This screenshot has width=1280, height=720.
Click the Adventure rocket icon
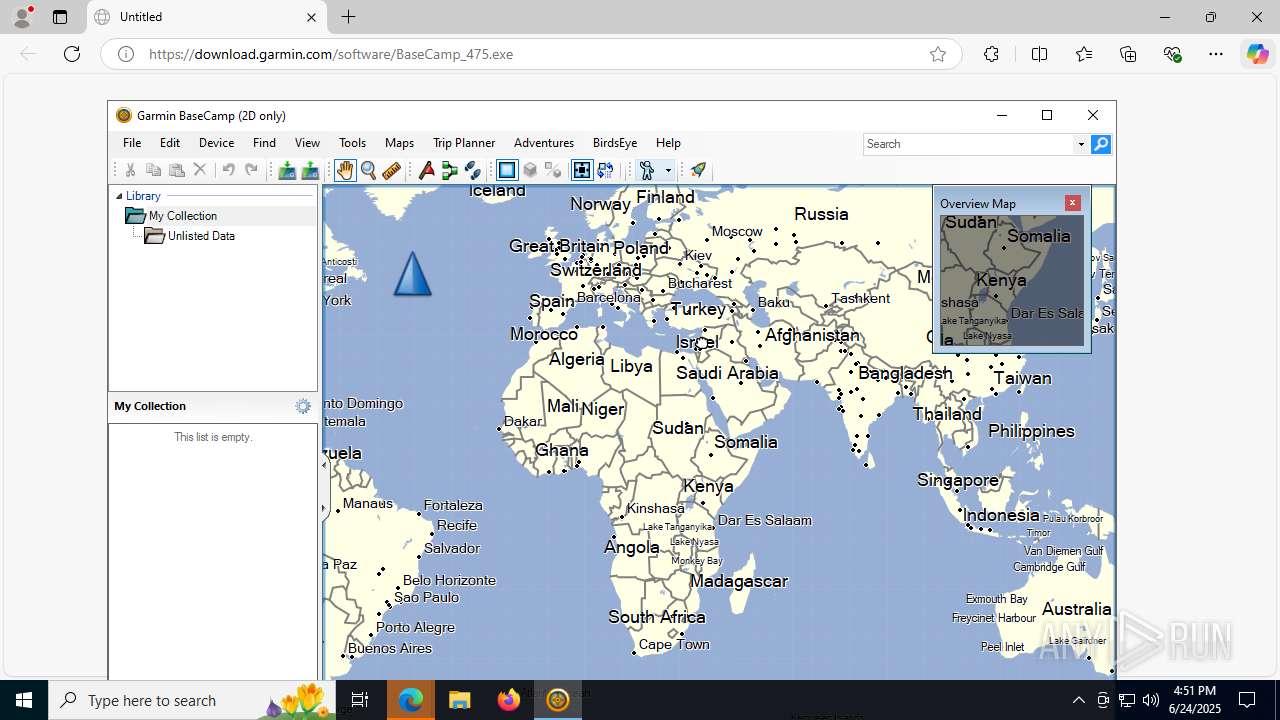(698, 170)
